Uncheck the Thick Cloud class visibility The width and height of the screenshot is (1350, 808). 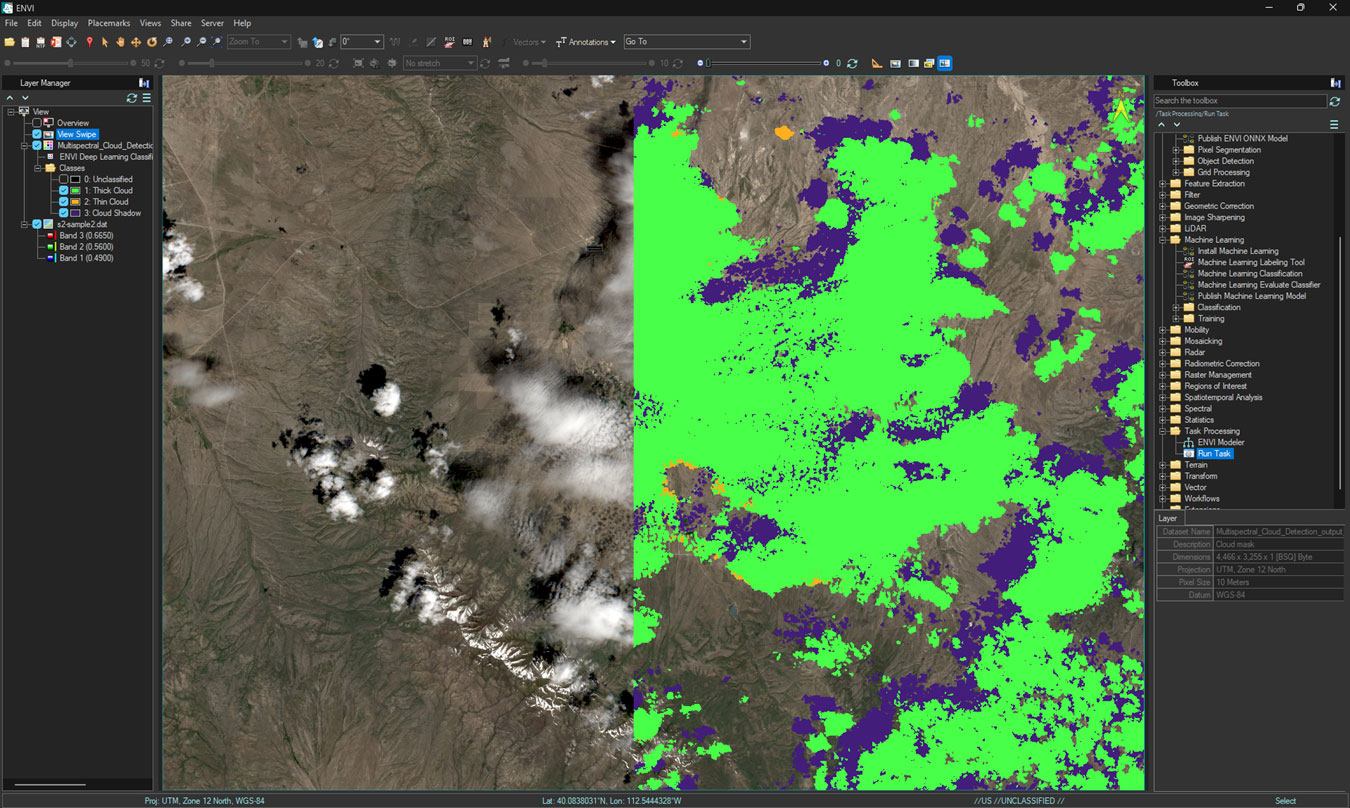pos(63,190)
